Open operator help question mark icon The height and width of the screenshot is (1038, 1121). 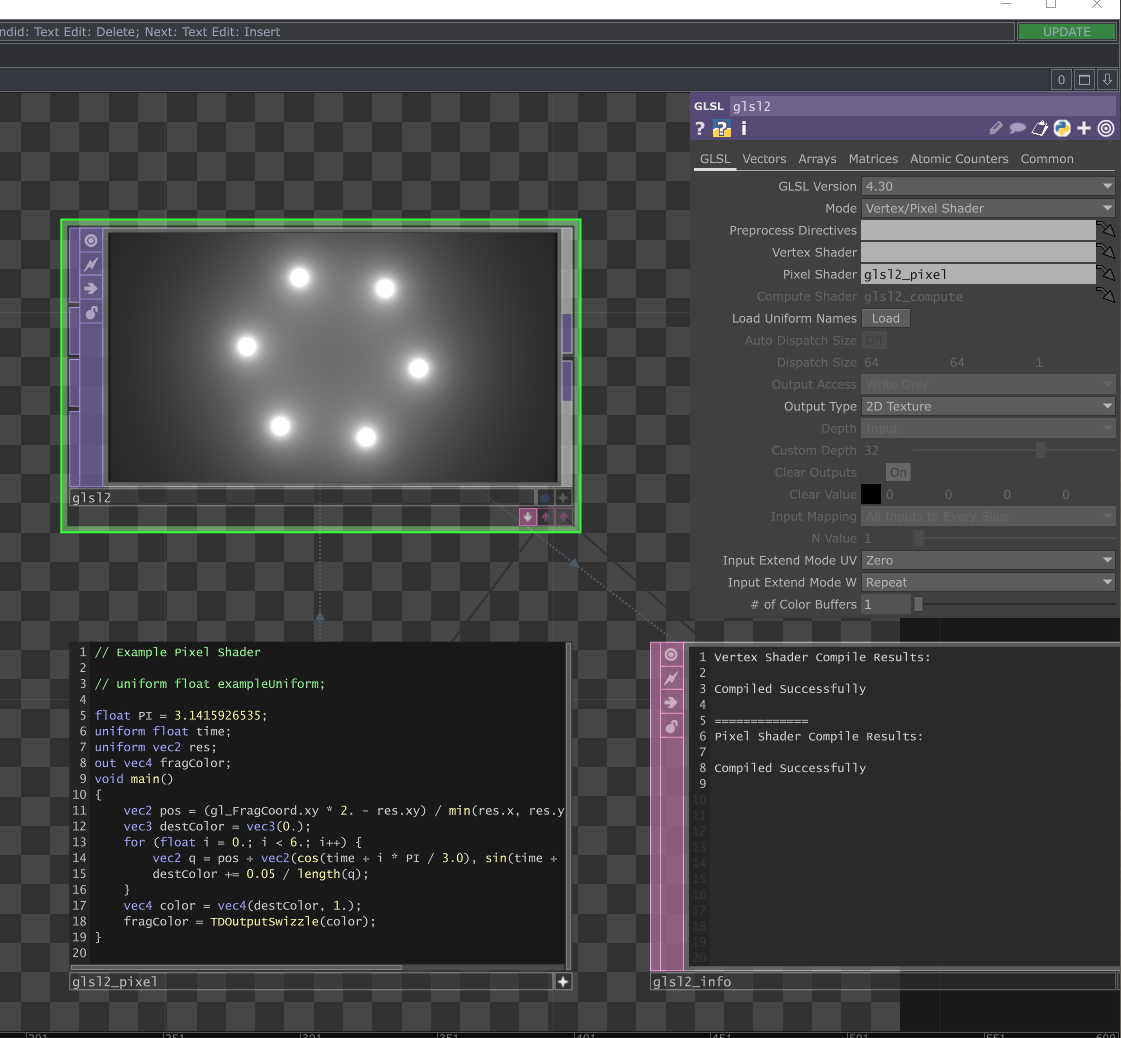point(700,128)
